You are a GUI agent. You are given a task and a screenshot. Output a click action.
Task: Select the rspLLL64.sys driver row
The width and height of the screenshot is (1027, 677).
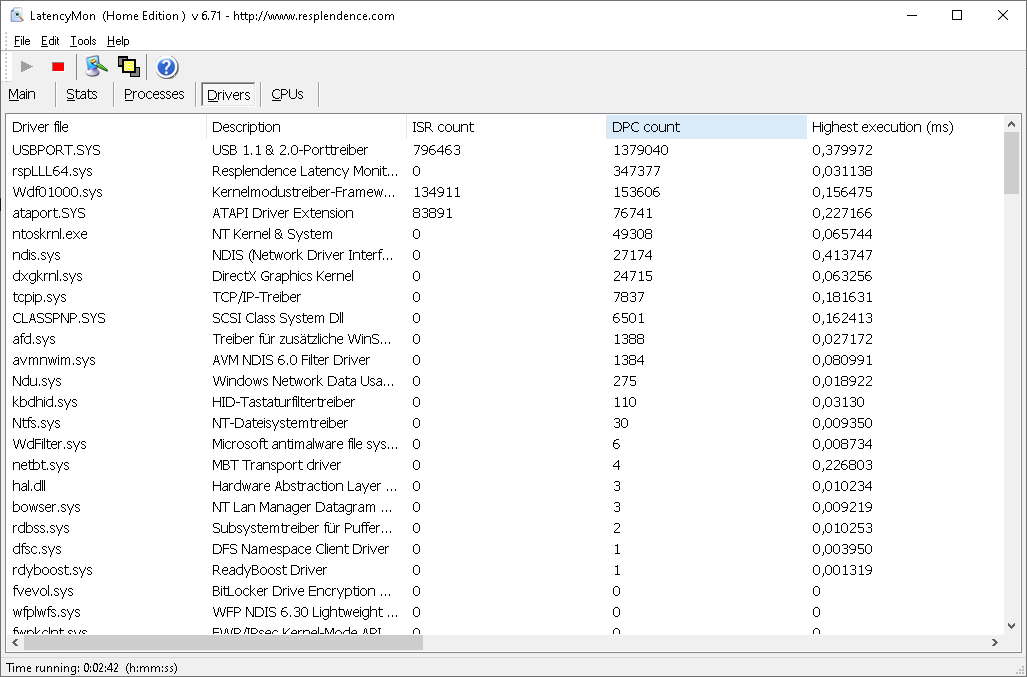point(504,171)
